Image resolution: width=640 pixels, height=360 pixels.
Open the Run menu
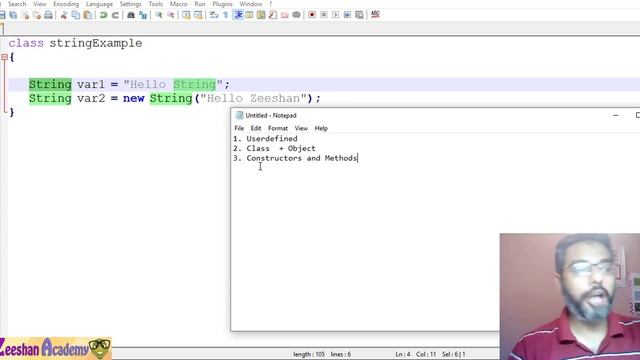200,4
